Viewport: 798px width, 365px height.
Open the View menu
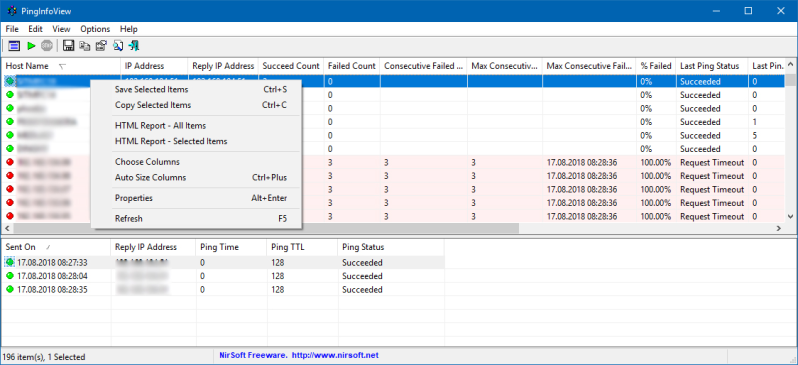pyautogui.click(x=61, y=29)
